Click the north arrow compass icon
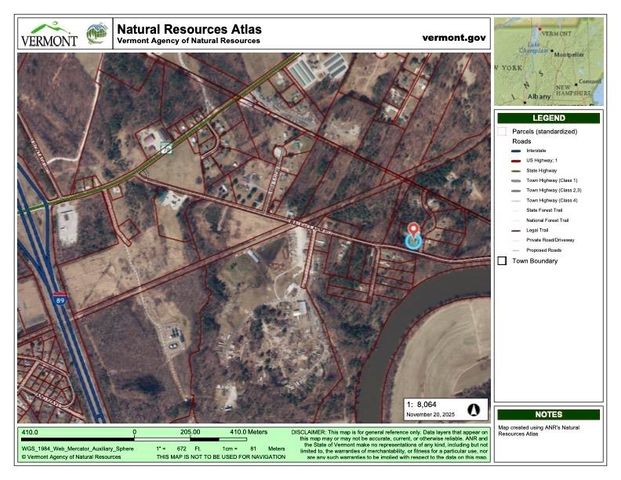 pyautogui.click(x=474, y=410)
